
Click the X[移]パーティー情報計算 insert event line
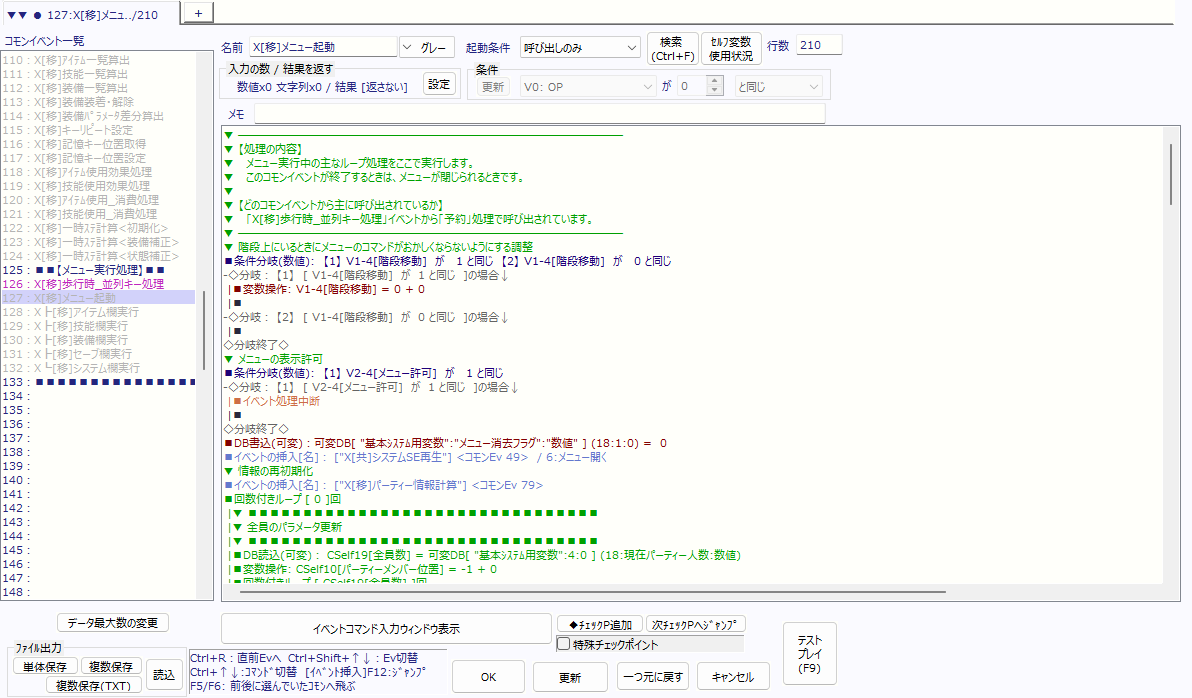click(x=384, y=485)
